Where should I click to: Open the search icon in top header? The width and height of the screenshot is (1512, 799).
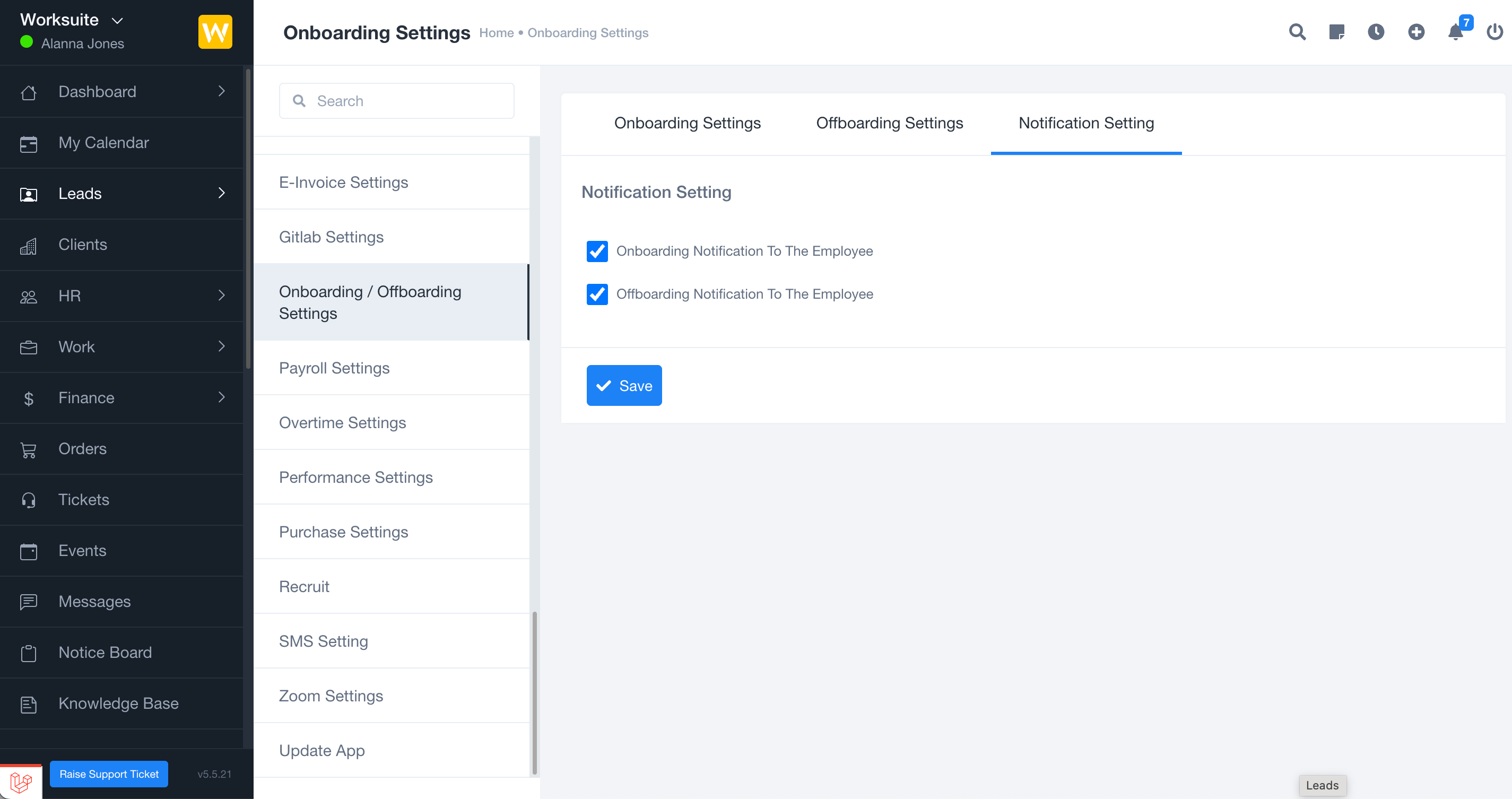pyautogui.click(x=1297, y=32)
